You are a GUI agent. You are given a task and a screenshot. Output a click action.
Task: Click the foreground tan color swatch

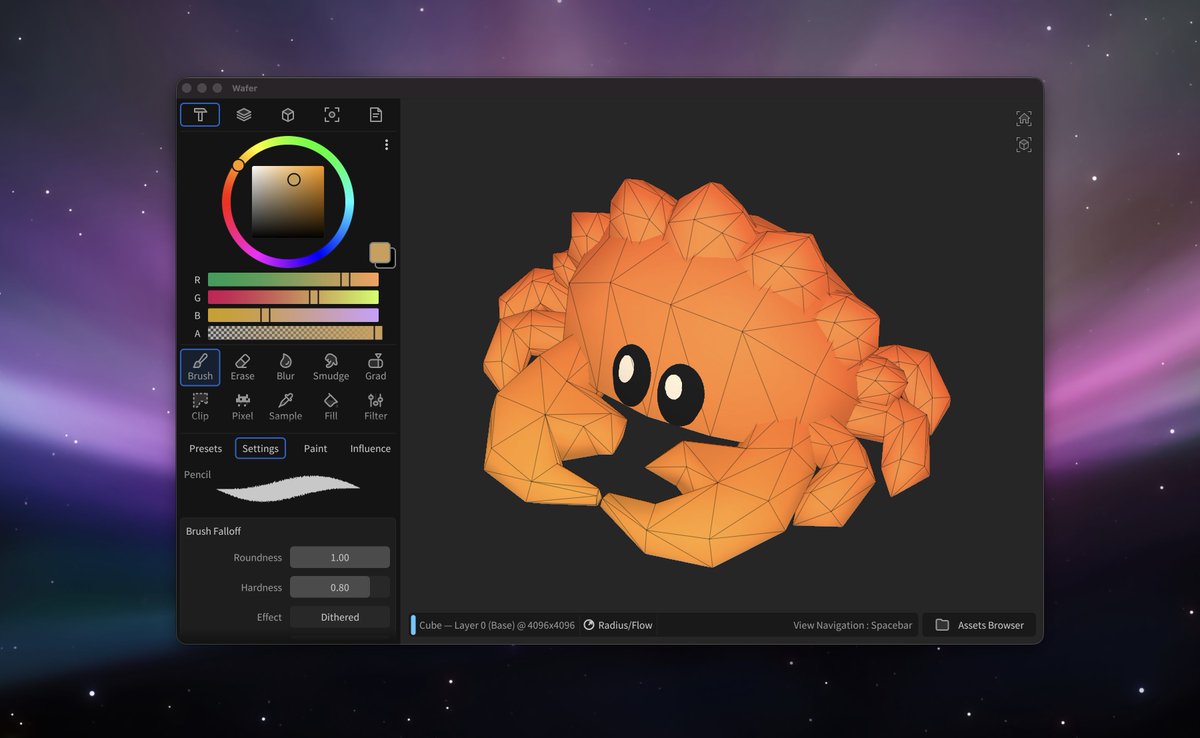(x=380, y=253)
